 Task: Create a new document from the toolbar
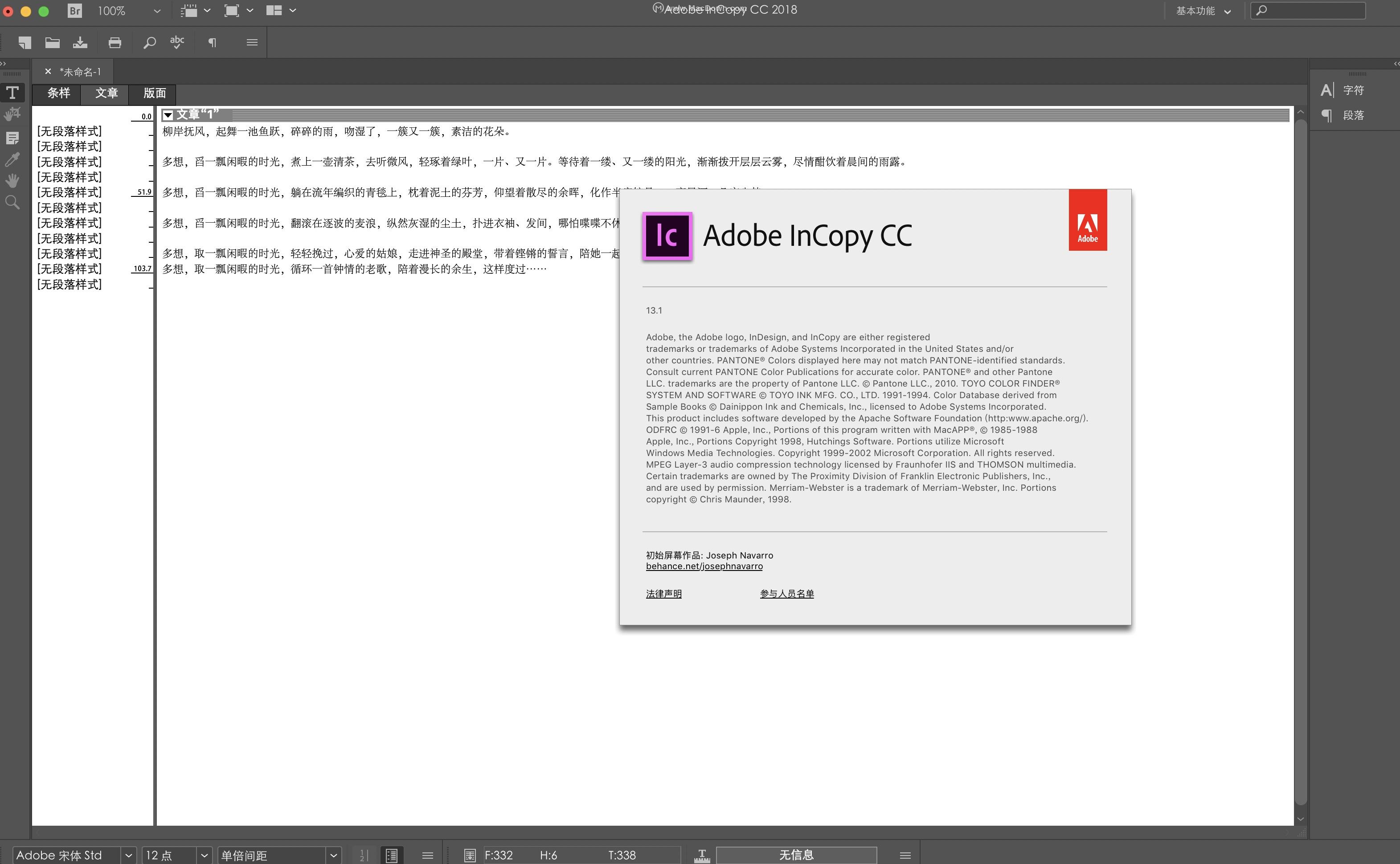click(24, 42)
